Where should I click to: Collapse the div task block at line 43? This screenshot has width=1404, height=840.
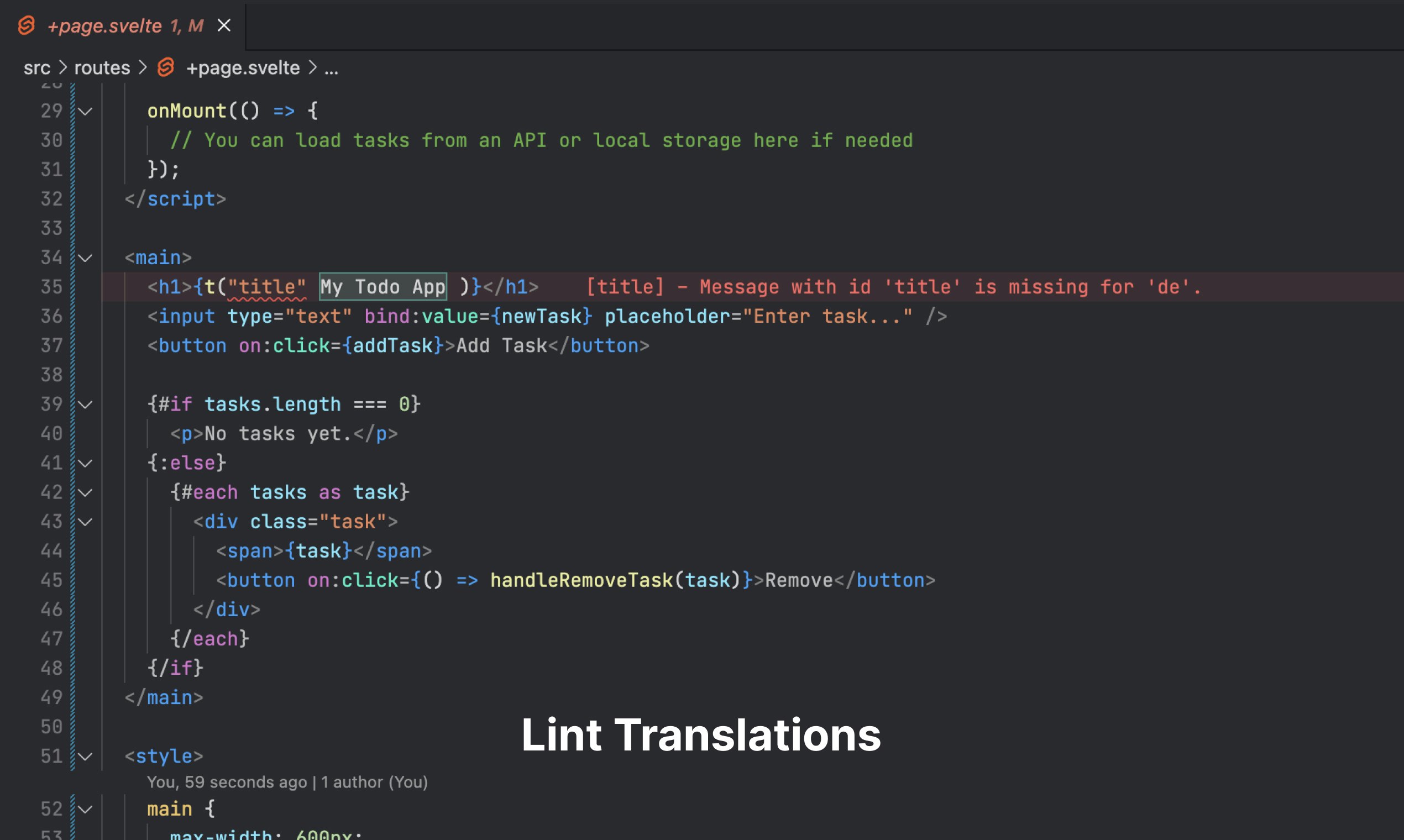[85, 522]
